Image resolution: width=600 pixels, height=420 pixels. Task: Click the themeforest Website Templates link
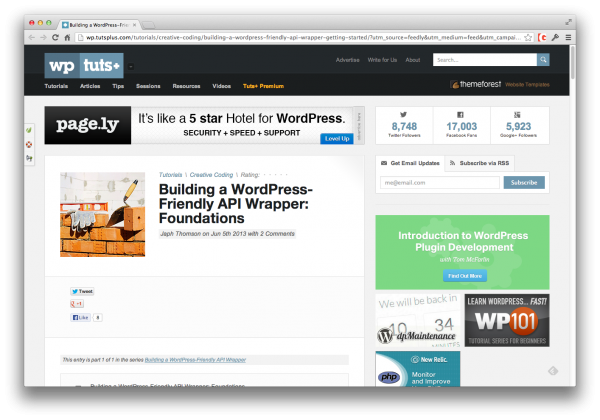pyautogui.click(x=500, y=84)
